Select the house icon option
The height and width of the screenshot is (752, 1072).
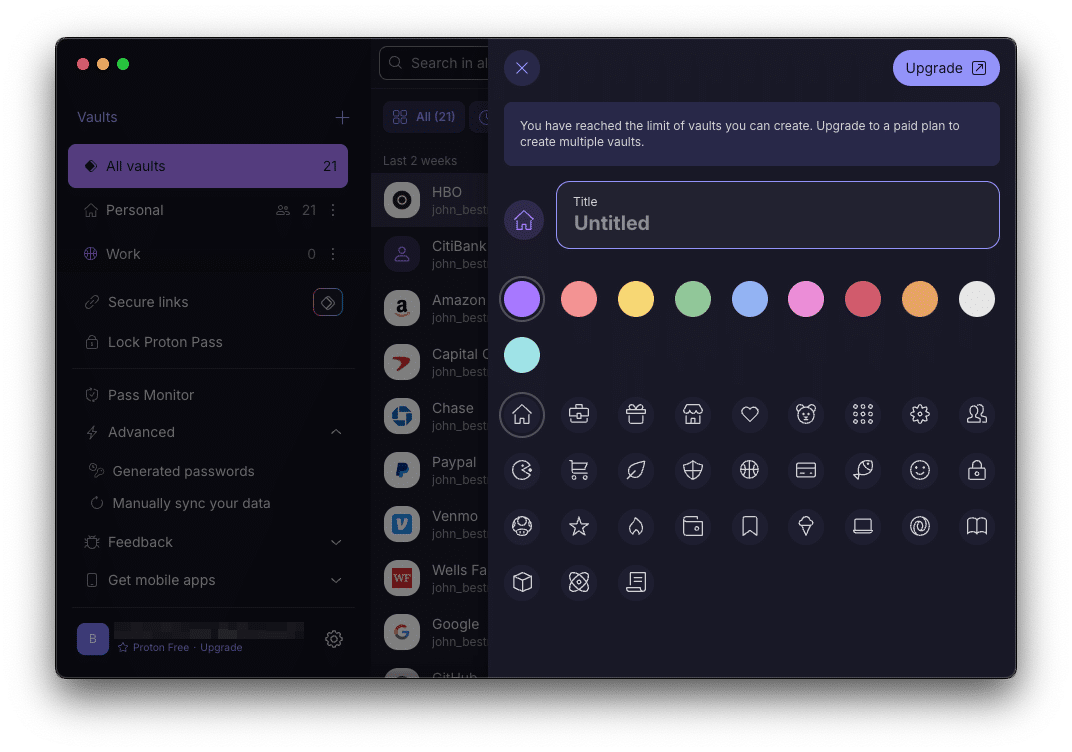(x=522, y=414)
